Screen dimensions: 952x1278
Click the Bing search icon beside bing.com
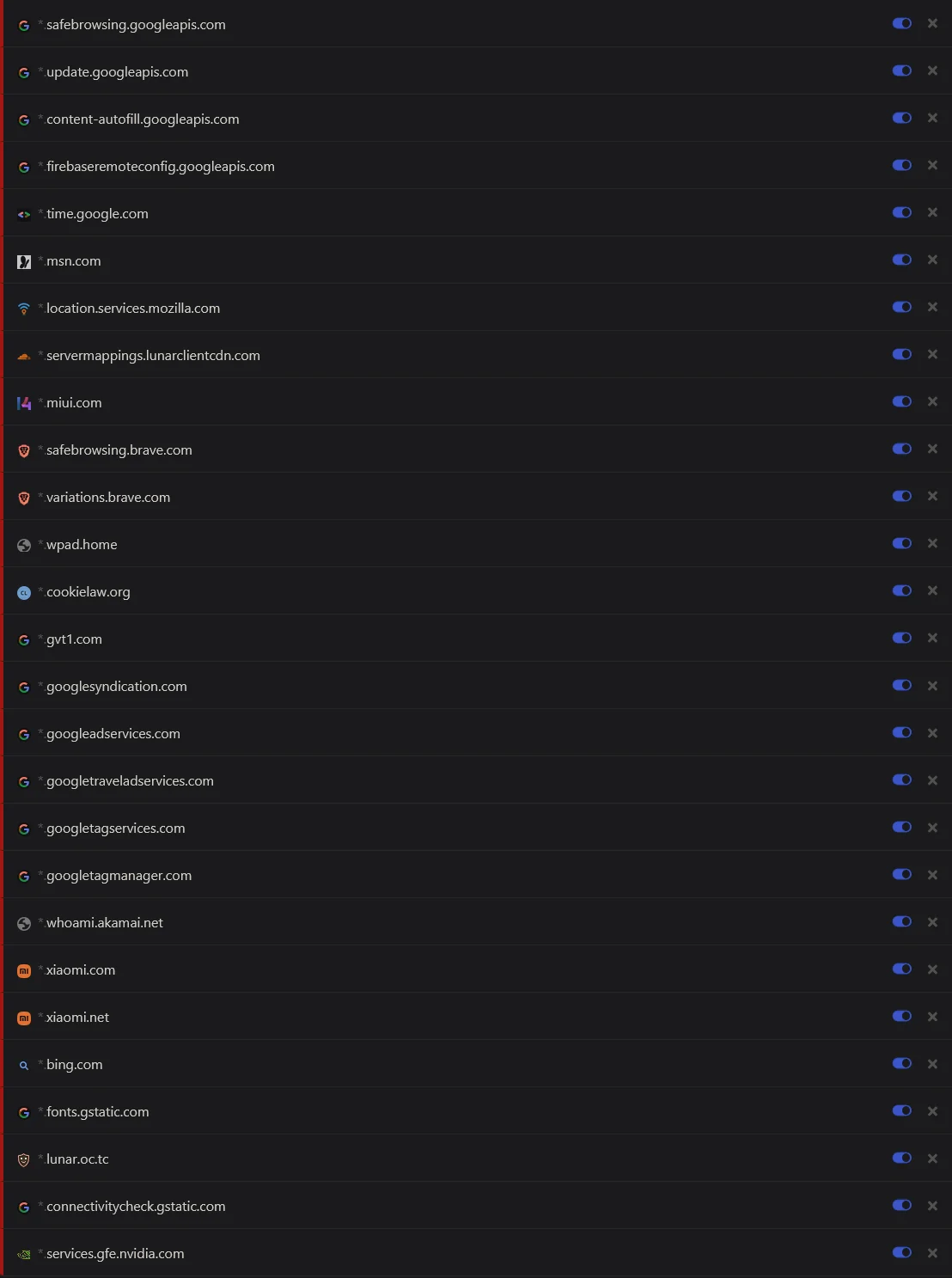tap(24, 1064)
